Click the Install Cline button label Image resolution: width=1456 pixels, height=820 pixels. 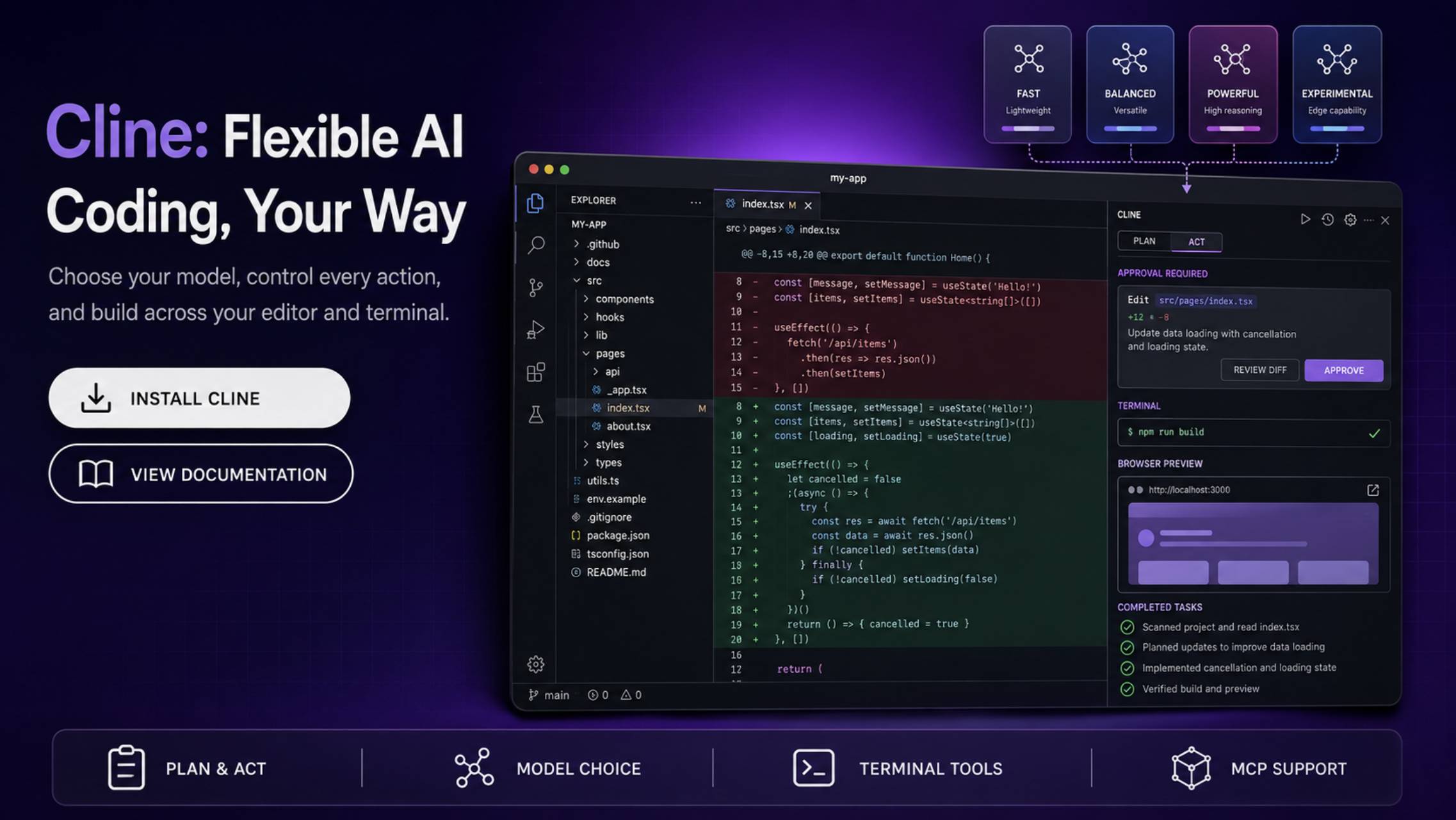point(195,398)
